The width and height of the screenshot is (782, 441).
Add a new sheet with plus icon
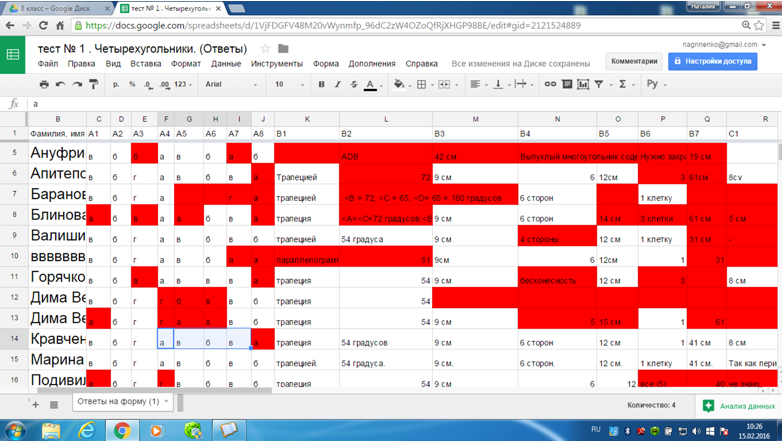click(x=37, y=402)
